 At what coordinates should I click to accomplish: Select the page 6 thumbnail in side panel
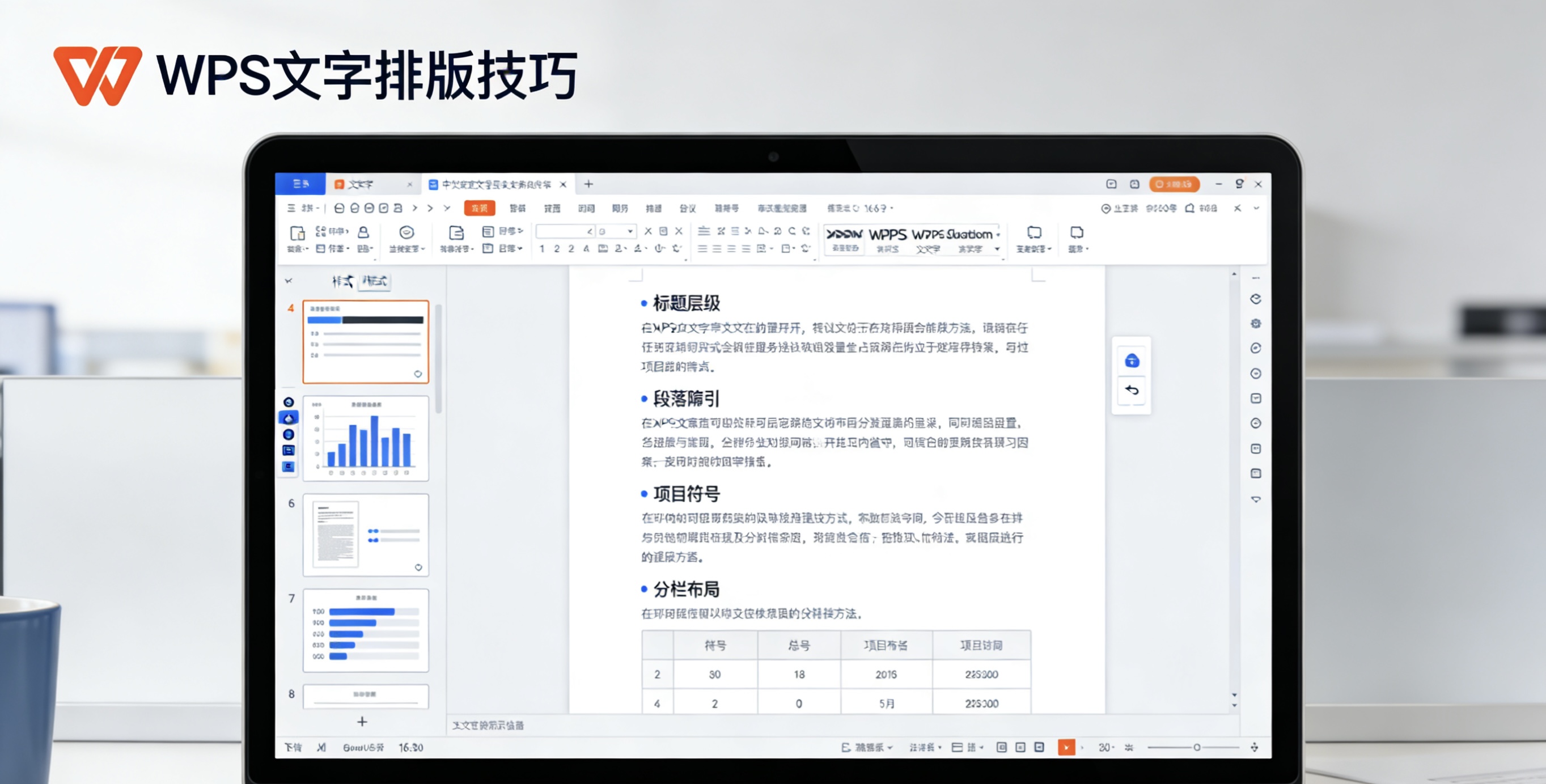click(366, 534)
